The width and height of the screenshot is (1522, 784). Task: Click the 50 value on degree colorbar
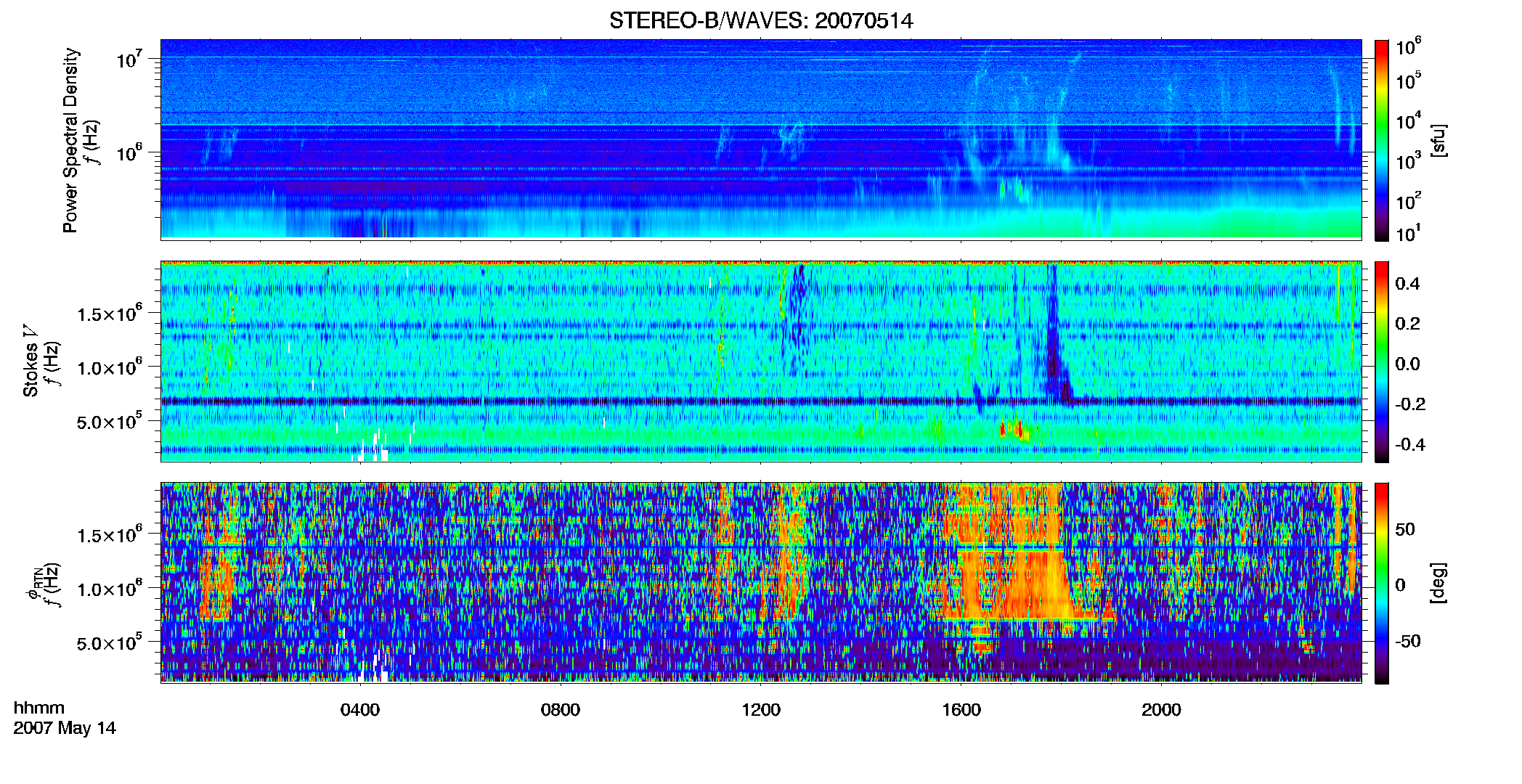click(x=1405, y=529)
